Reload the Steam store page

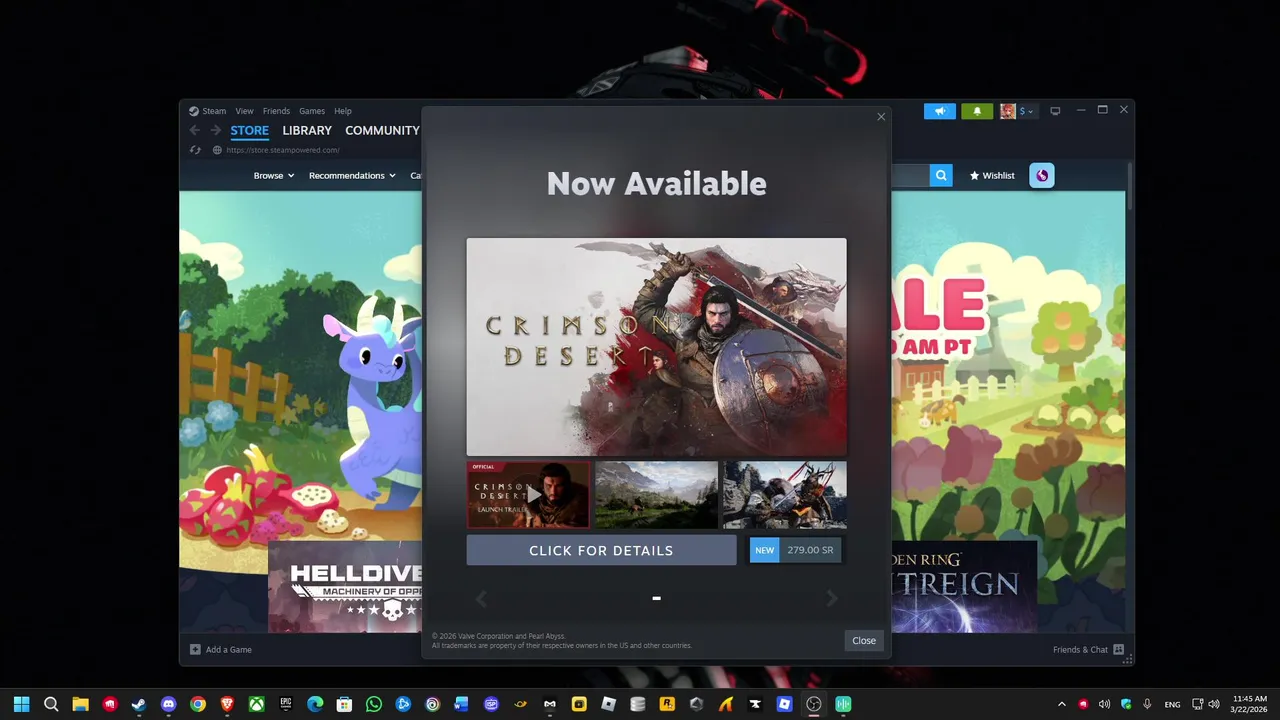(195, 150)
